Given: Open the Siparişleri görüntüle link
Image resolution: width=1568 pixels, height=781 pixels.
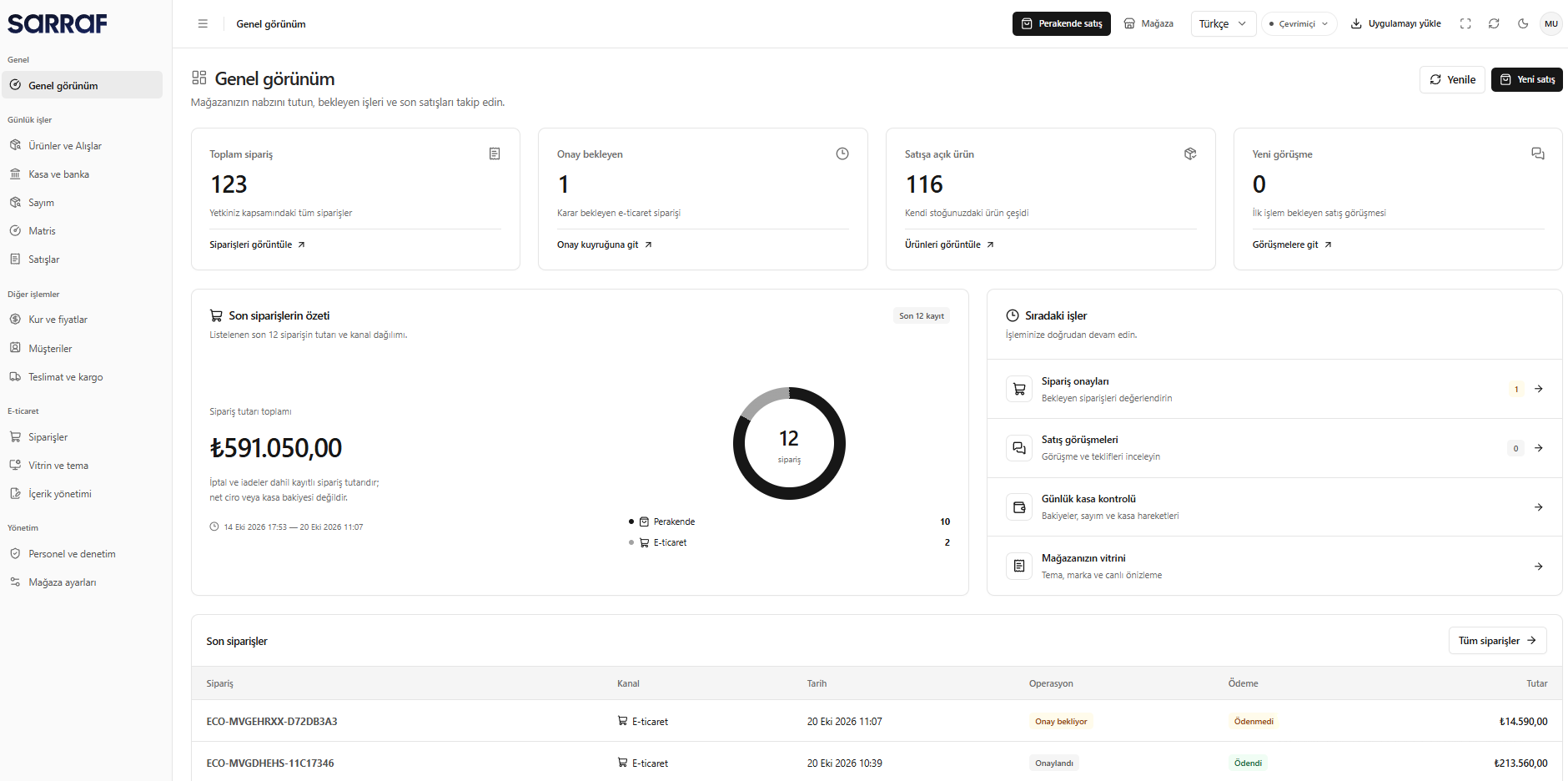Looking at the screenshot, I should pos(258,244).
